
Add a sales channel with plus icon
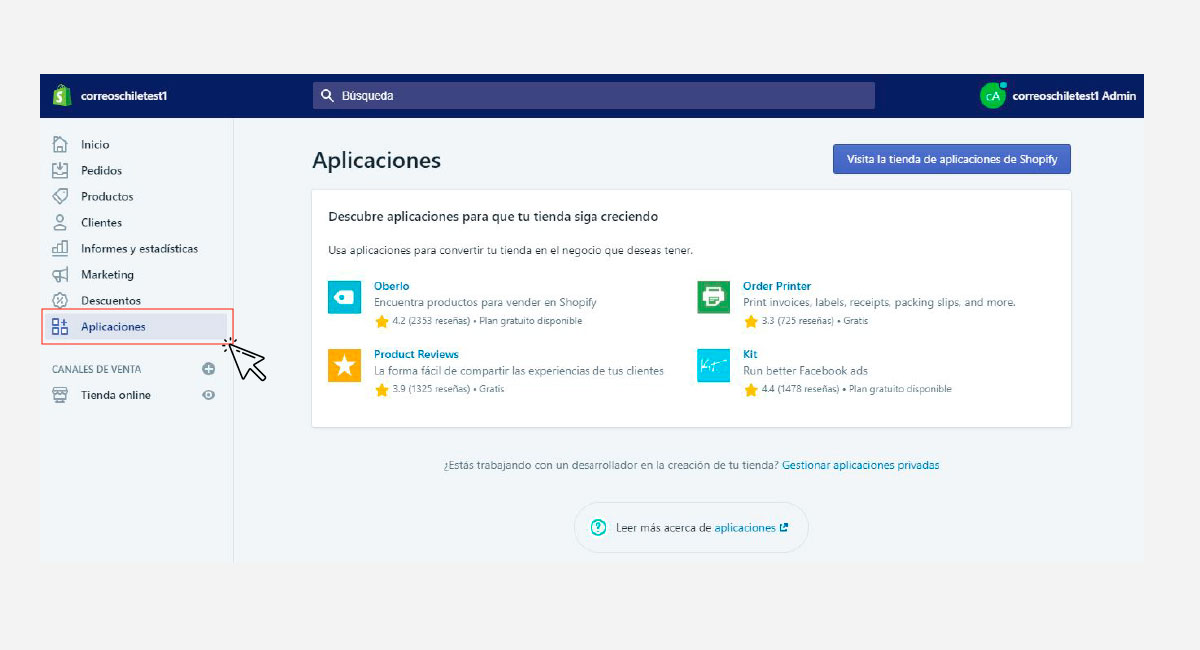click(x=208, y=369)
